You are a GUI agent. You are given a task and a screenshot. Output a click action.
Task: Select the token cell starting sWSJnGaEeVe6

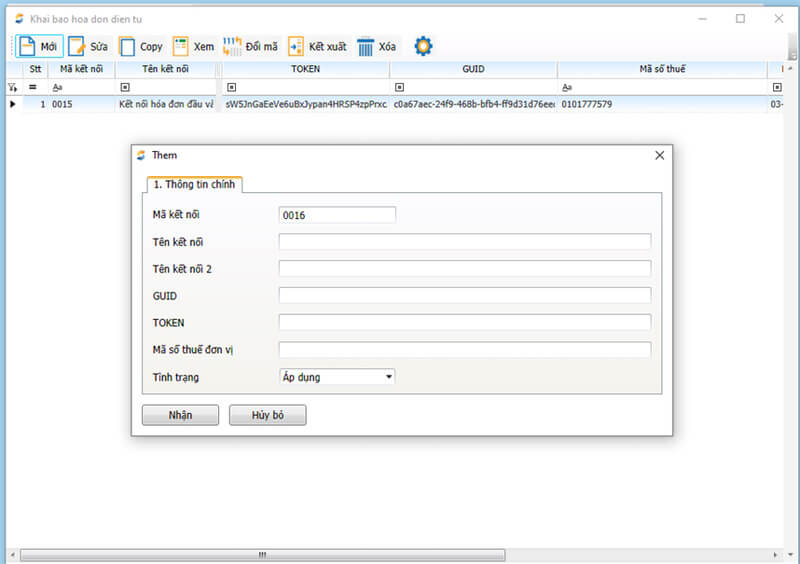tap(306, 104)
